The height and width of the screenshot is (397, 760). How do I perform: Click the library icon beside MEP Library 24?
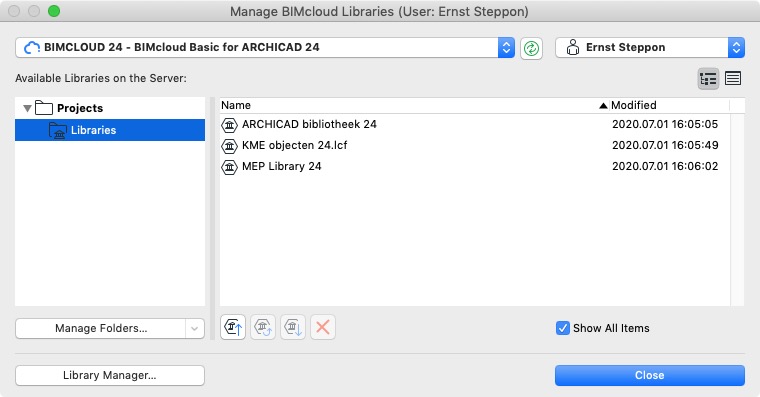[229, 167]
